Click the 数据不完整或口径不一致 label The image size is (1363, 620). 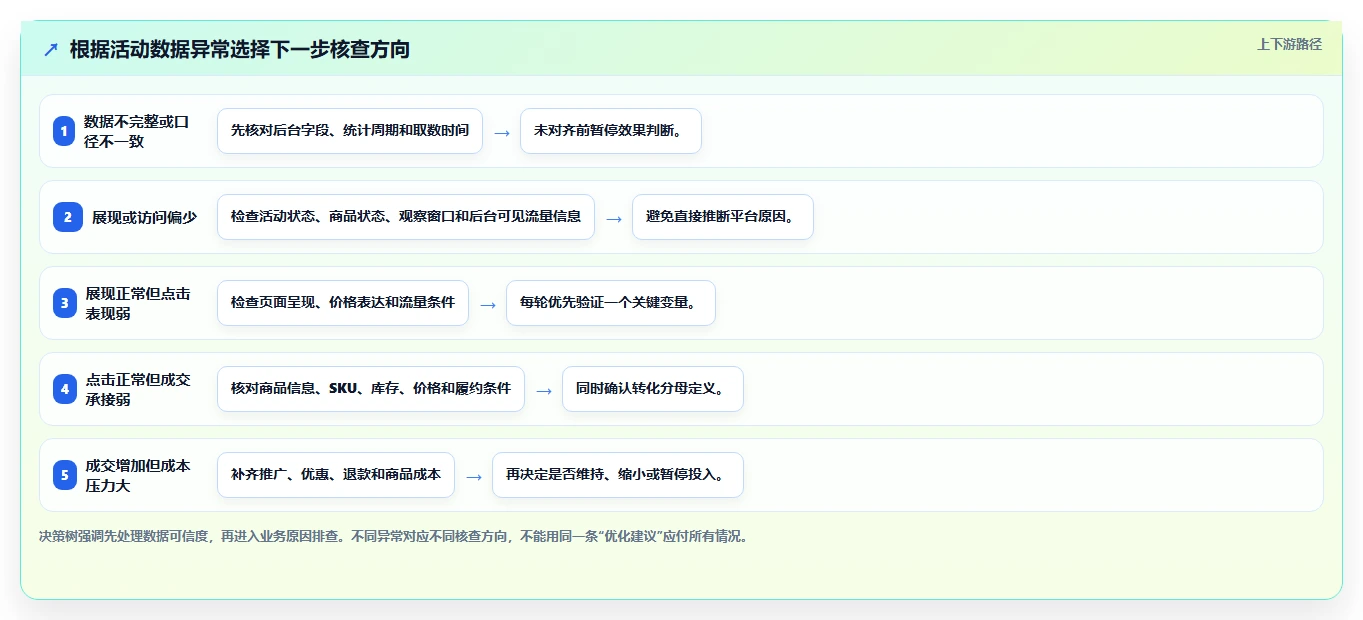click(137, 131)
